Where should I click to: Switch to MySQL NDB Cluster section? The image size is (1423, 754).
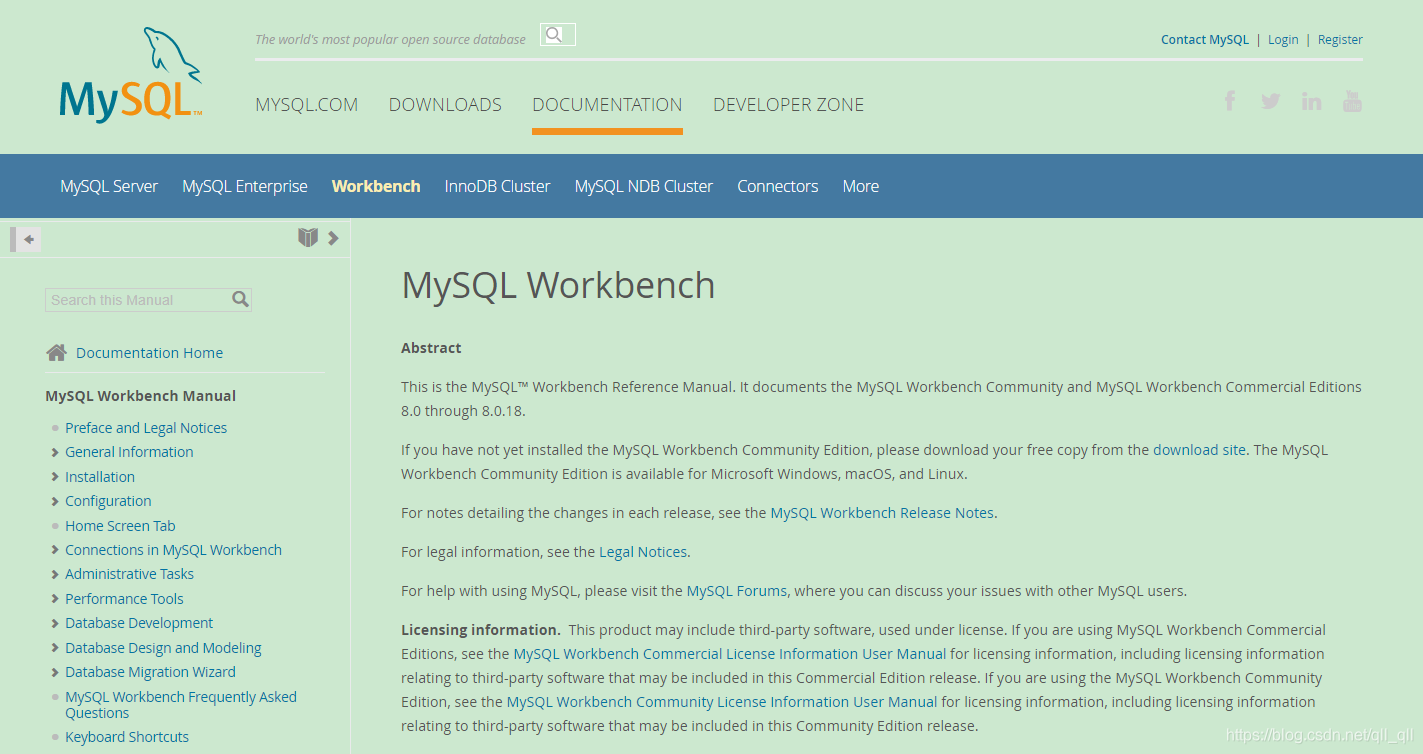point(644,186)
